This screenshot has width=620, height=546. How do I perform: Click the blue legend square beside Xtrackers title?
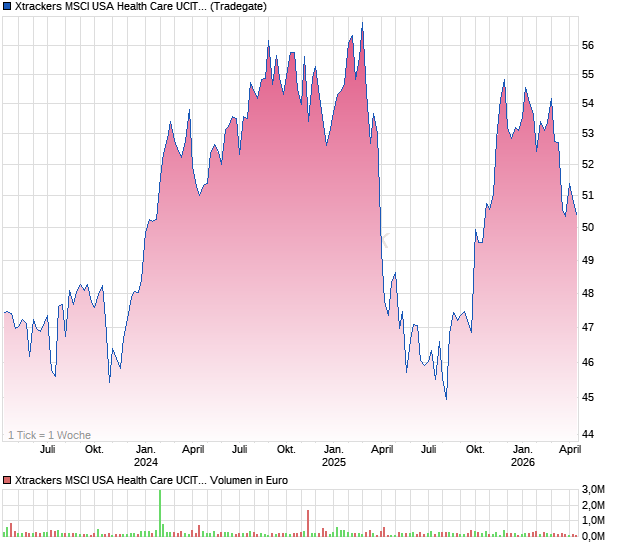[7, 6]
